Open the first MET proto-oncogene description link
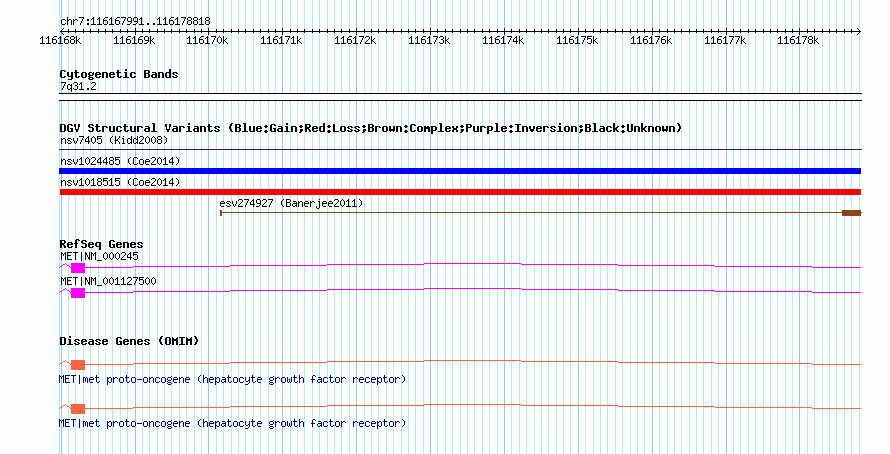This screenshot has width=890, height=454. 233,379
